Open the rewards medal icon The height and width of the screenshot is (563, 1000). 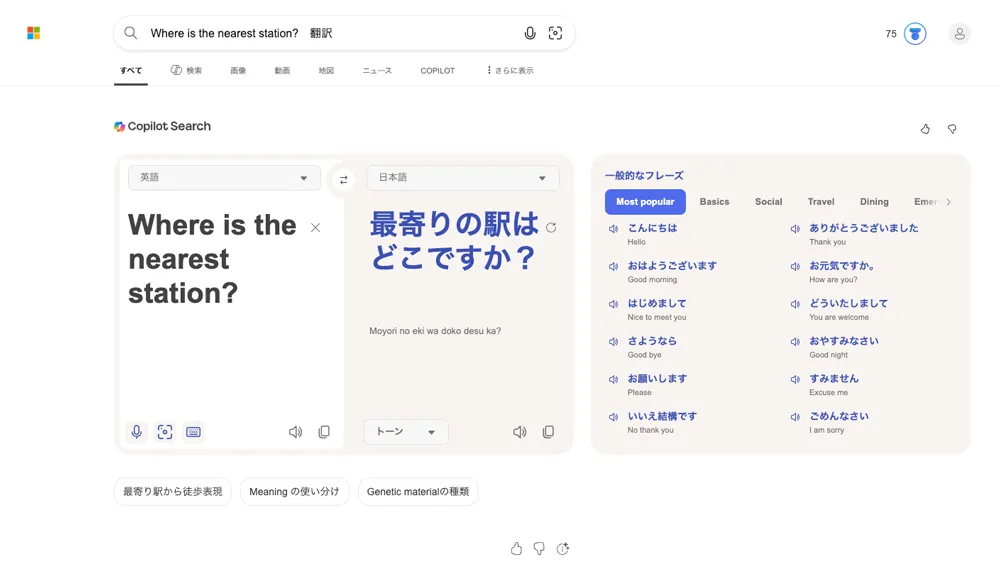point(915,34)
